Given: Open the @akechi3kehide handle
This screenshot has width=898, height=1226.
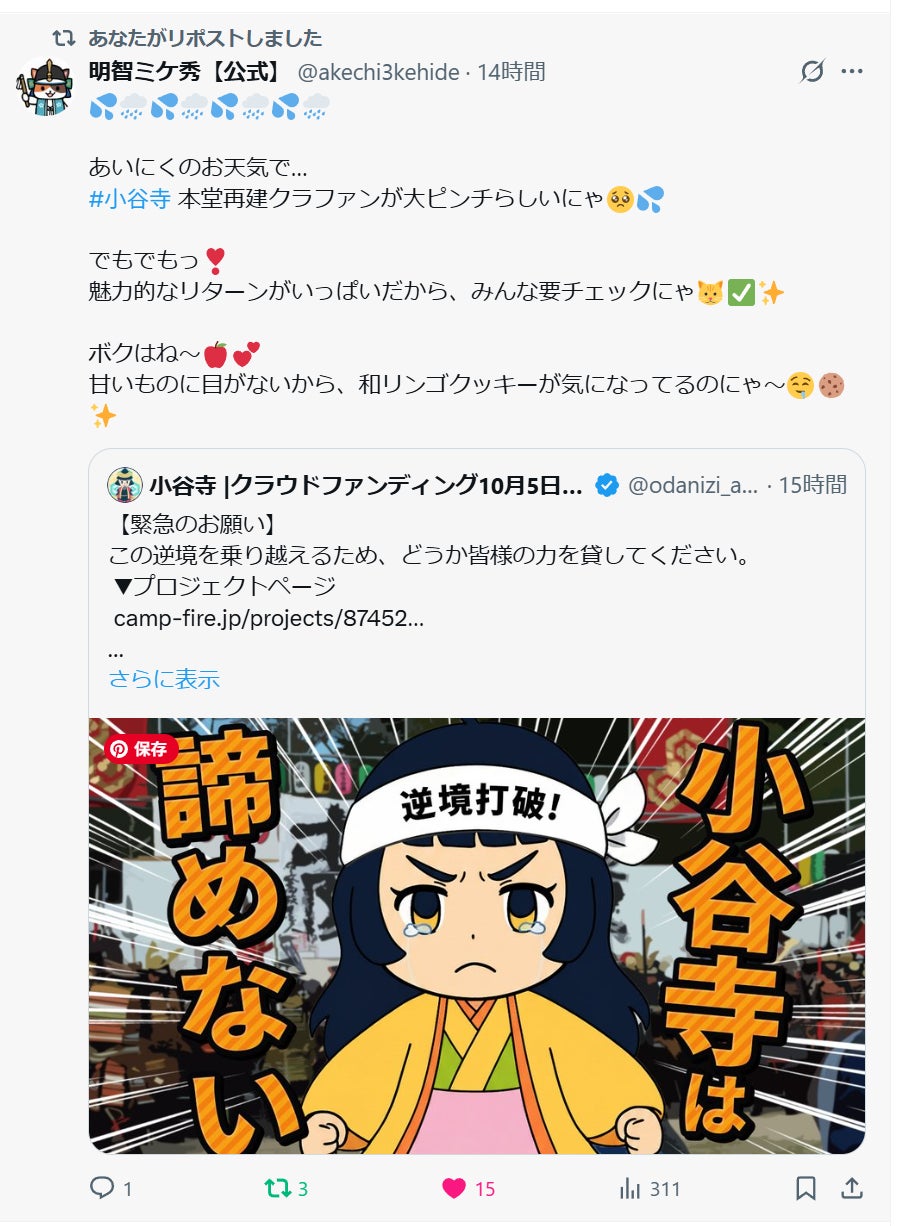Looking at the screenshot, I should tap(378, 72).
